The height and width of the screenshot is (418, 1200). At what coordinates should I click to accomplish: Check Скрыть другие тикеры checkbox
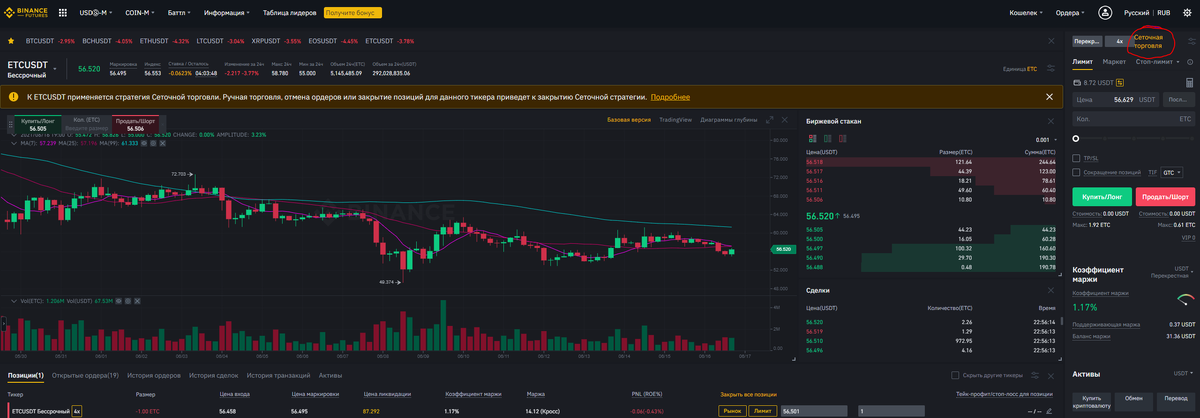coord(955,375)
